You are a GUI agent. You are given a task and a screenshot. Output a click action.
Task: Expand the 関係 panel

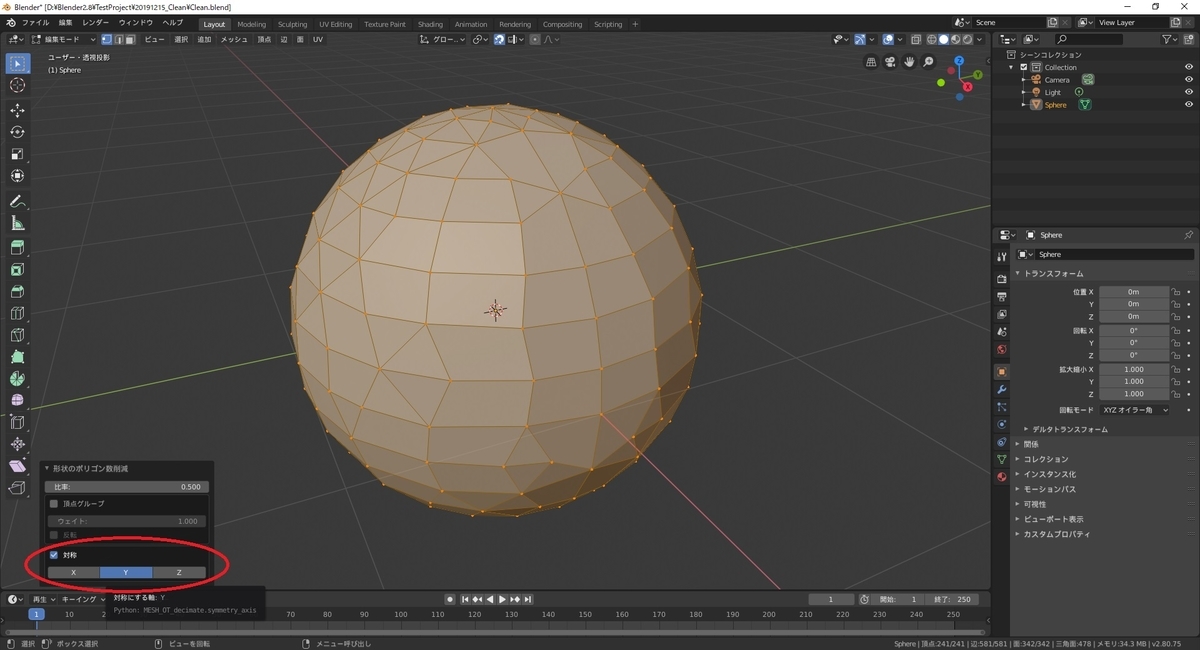(x=1031, y=444)
